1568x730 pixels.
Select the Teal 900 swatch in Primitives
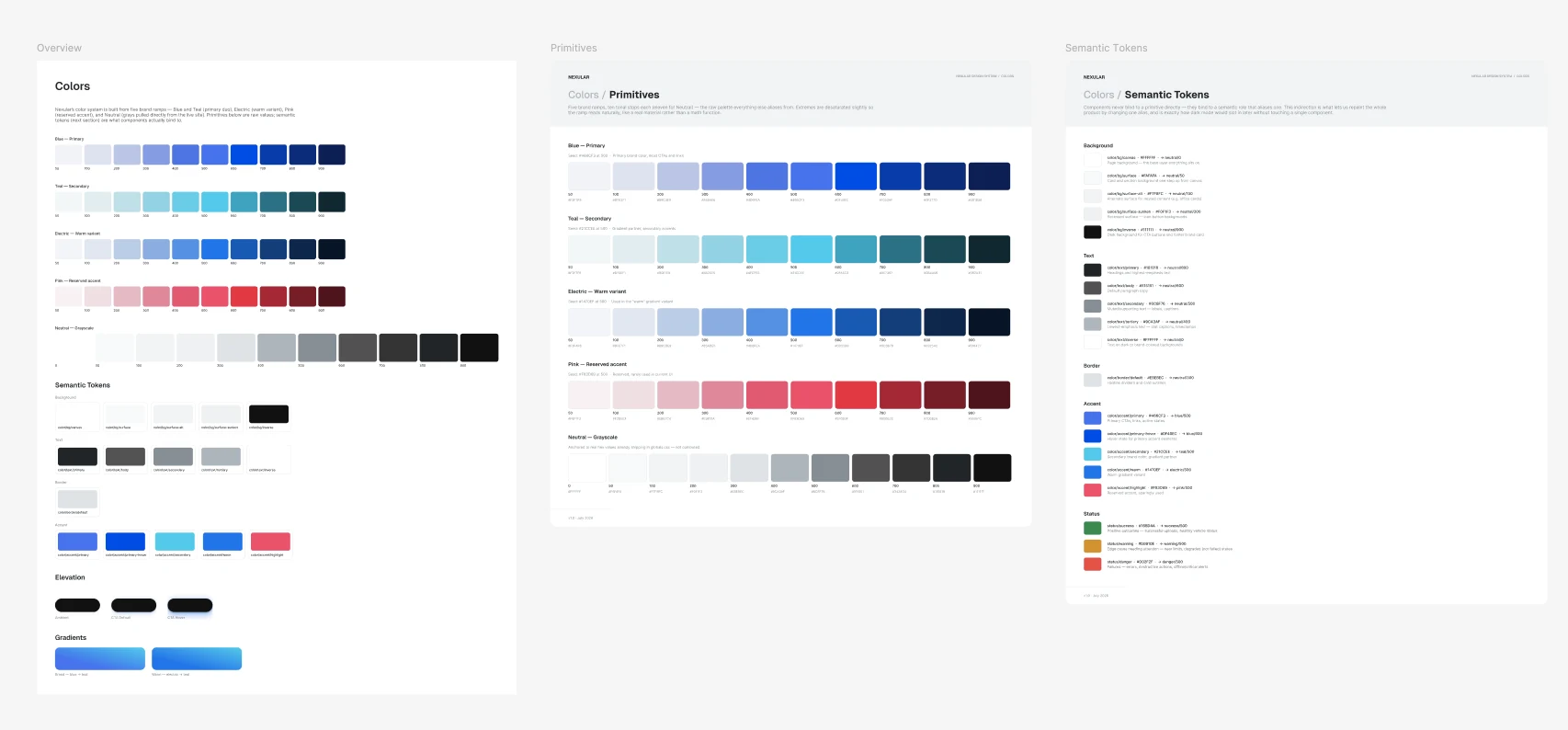click(x=989, y=249)
